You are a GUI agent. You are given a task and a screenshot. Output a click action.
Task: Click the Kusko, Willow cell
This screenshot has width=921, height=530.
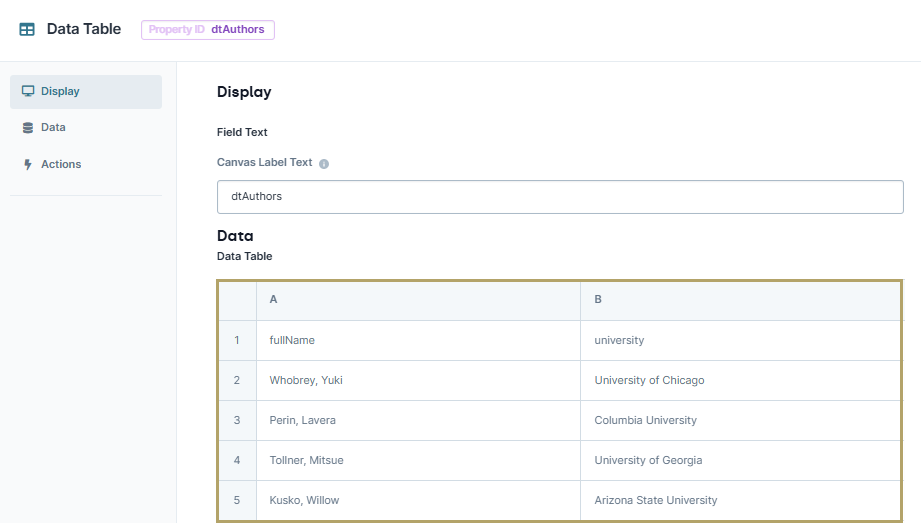(x=418, y=500)
